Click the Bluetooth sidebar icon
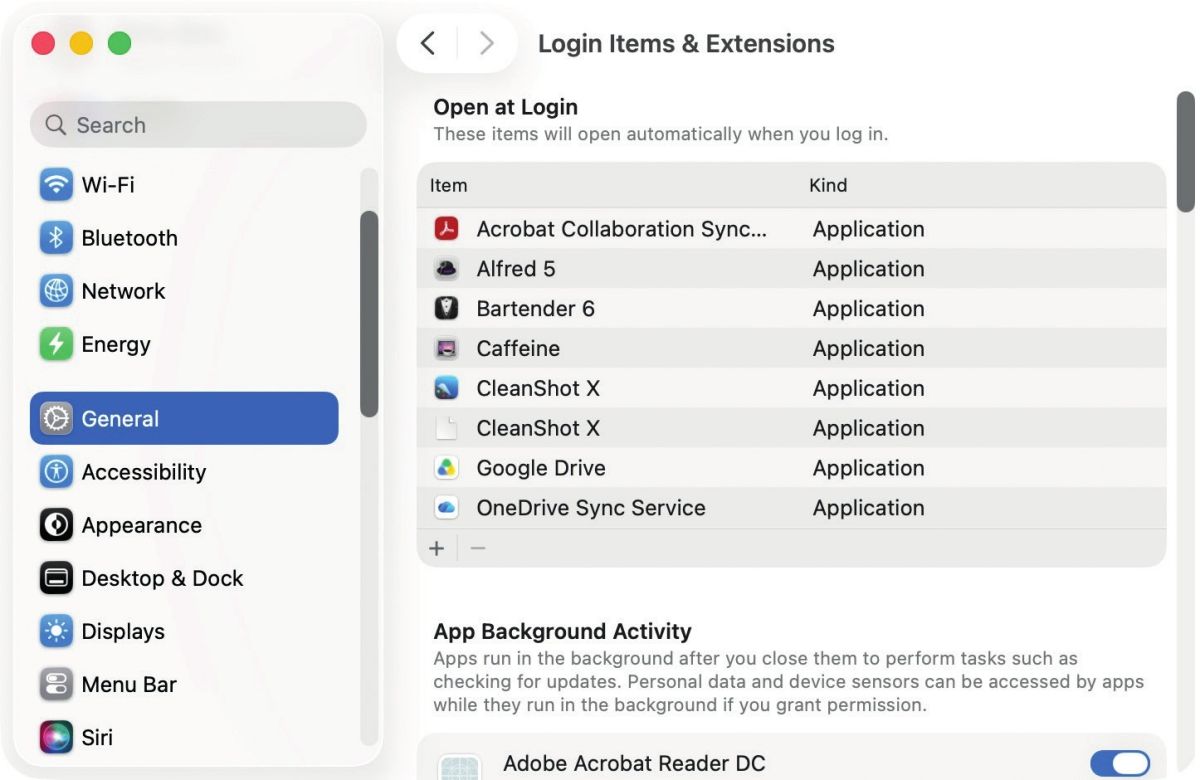This screenshot has width=1200, height=780. (56, 238)
